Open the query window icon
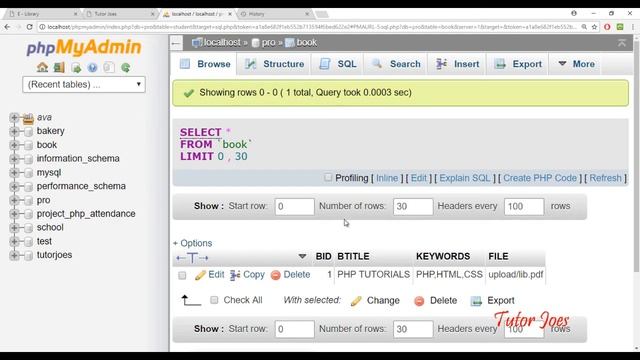640x360 pixels. (76, 68)
